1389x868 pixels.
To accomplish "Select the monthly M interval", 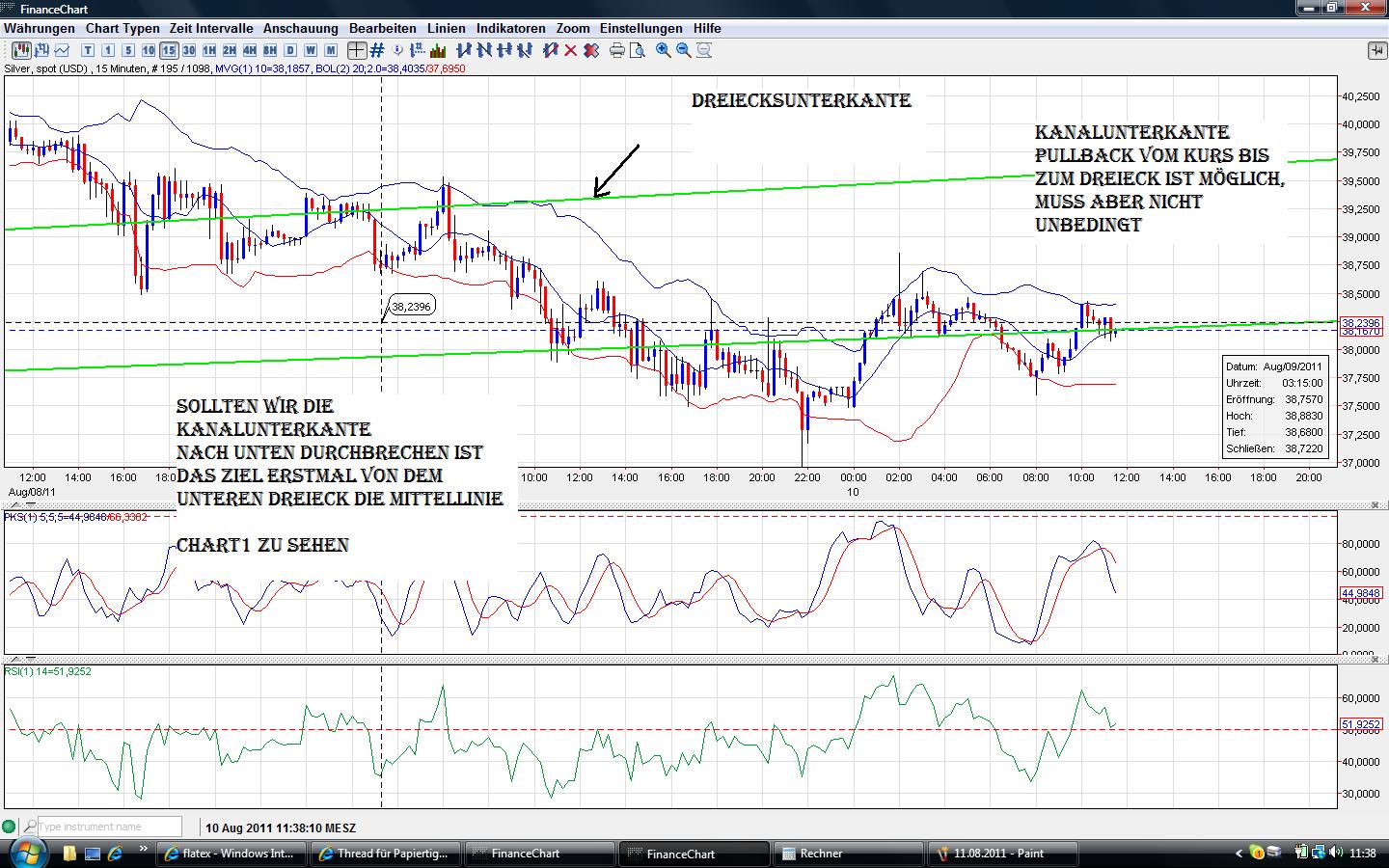I will pos(331,50).
